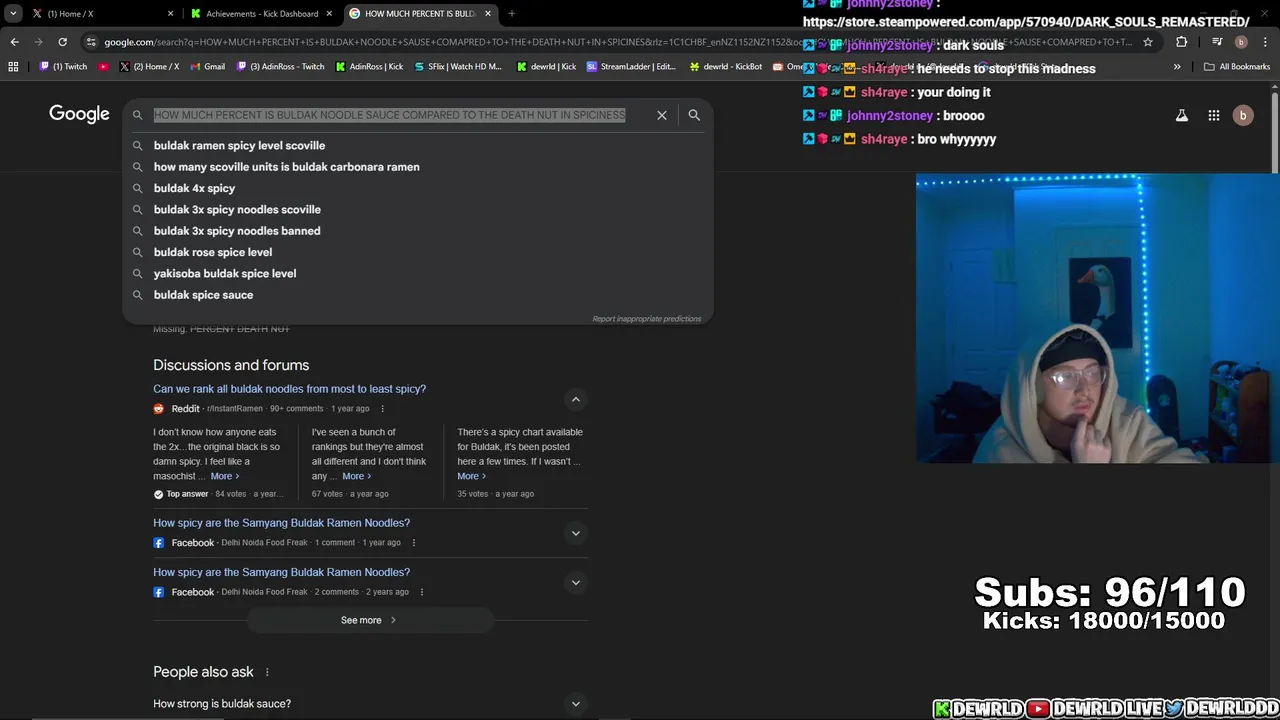Open Can we rank all buldak noodles link
This screenshot has height=720, width=1280.
[289, 389]
